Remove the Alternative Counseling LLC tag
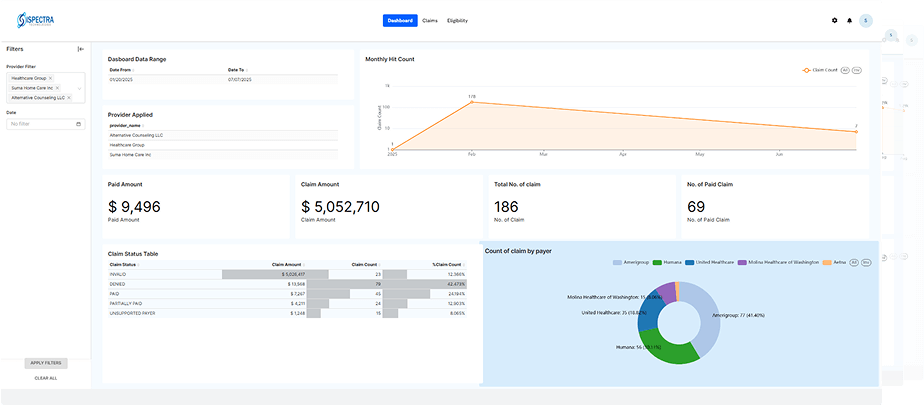924x406 pixels. pyautogui.click(x=69, y=98)
